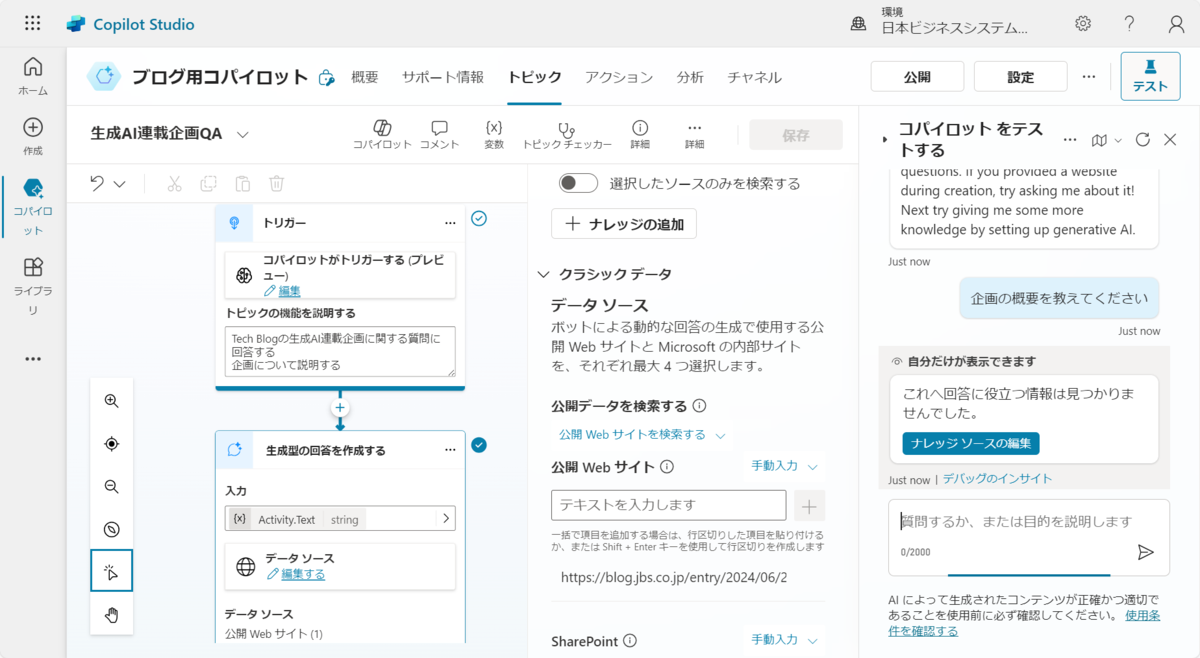
Task: Switch to アクション tab
Action: point(619,77)
